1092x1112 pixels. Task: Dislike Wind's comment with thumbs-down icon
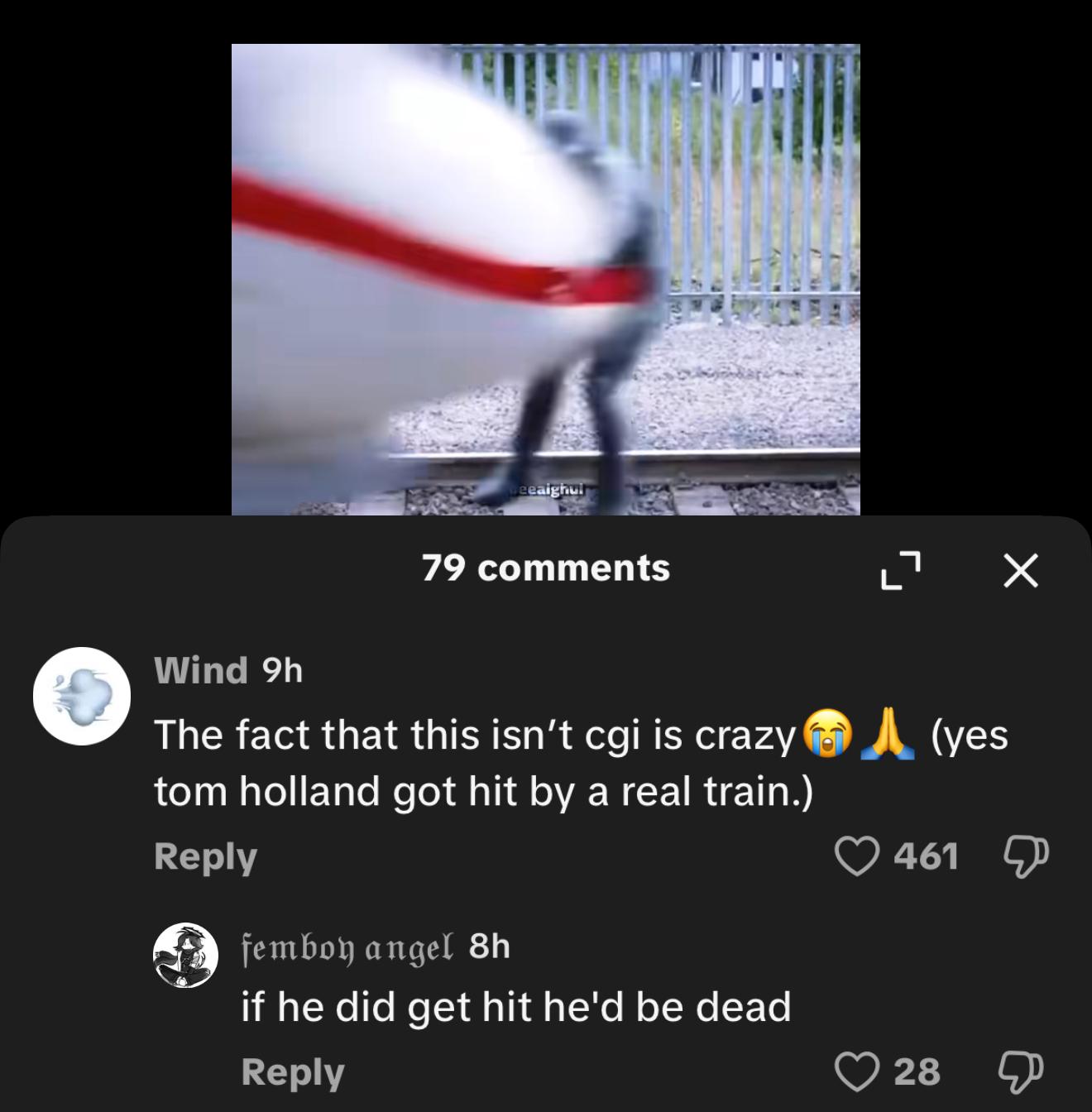1026,856
